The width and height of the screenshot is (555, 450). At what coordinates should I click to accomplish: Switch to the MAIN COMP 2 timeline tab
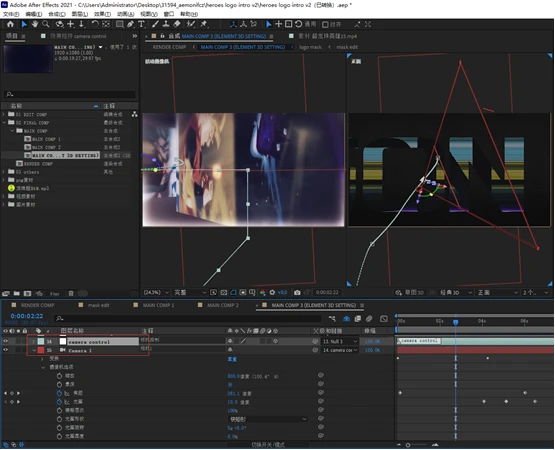(223, 305)
